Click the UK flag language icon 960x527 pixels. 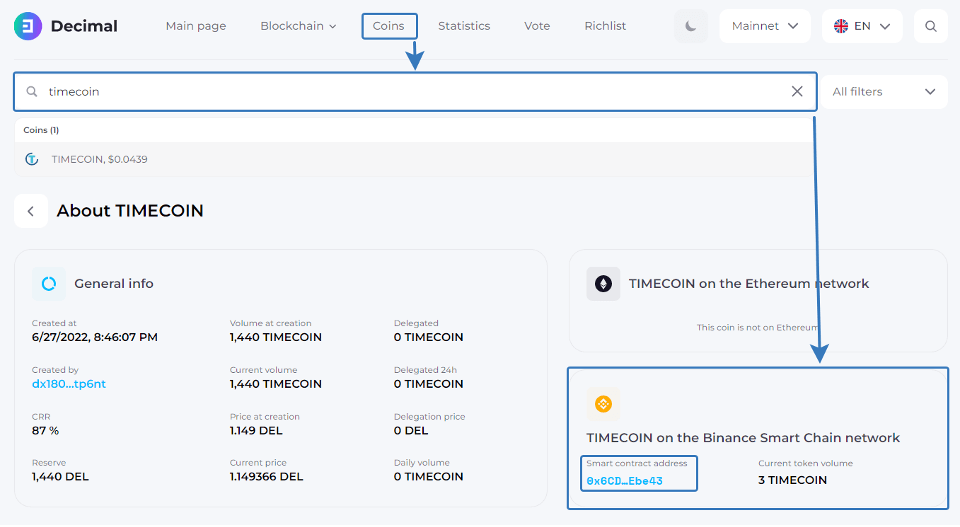841,26
